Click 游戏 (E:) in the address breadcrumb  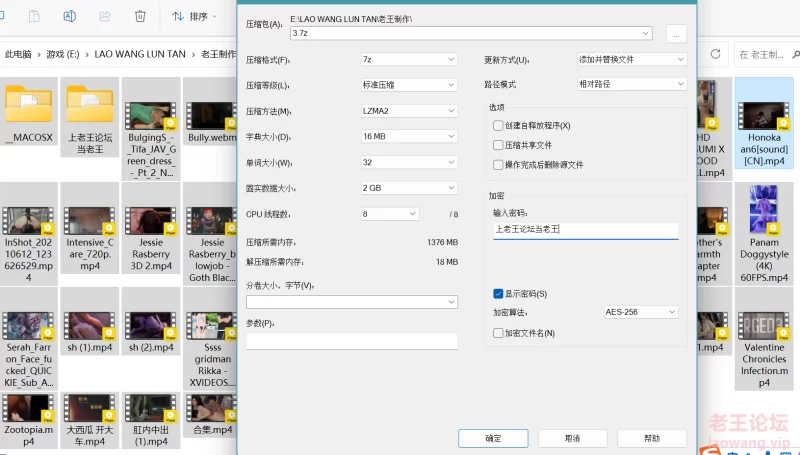click(63, 54)
